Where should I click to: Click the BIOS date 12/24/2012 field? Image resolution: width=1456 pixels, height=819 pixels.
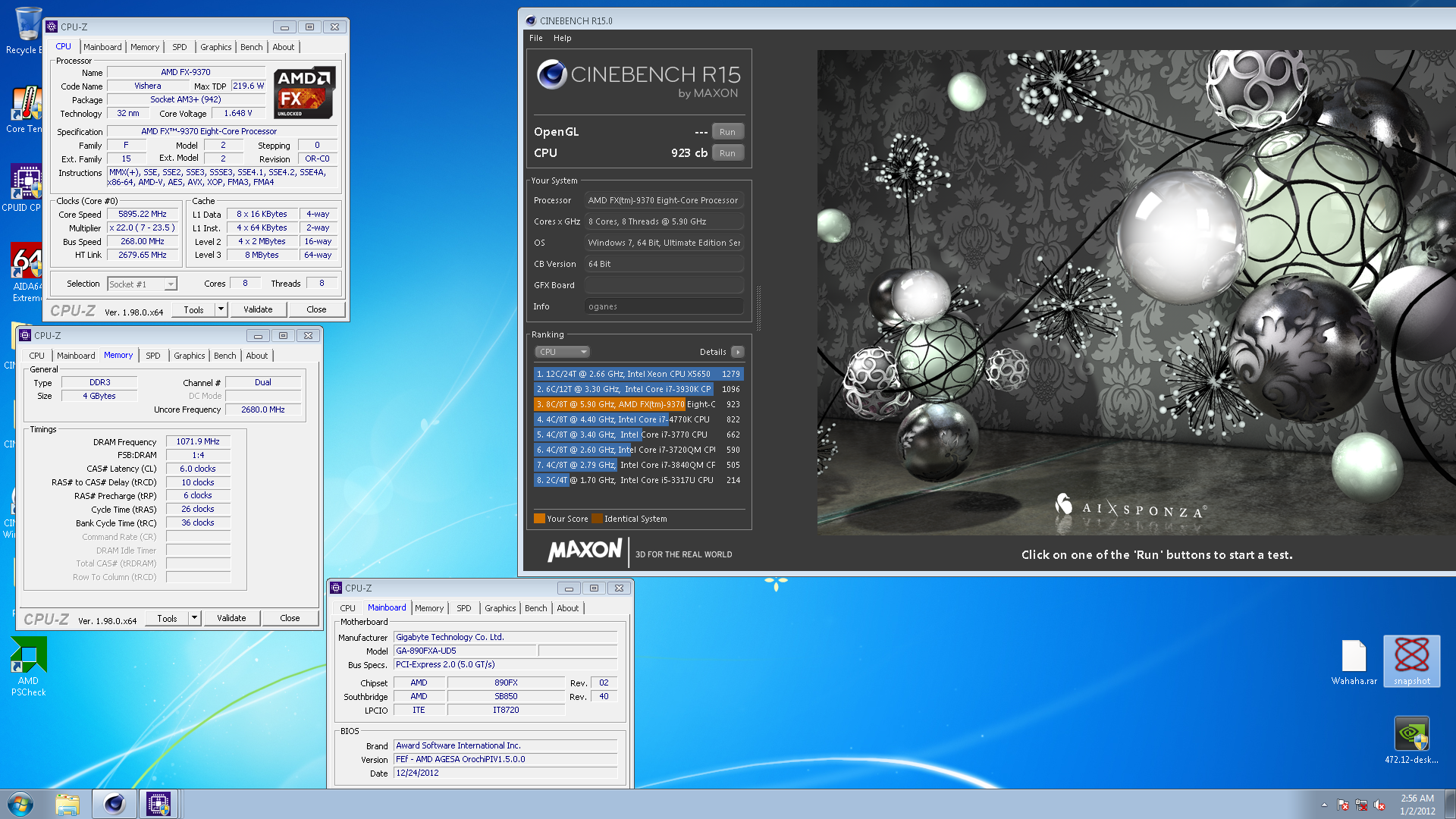505,773
